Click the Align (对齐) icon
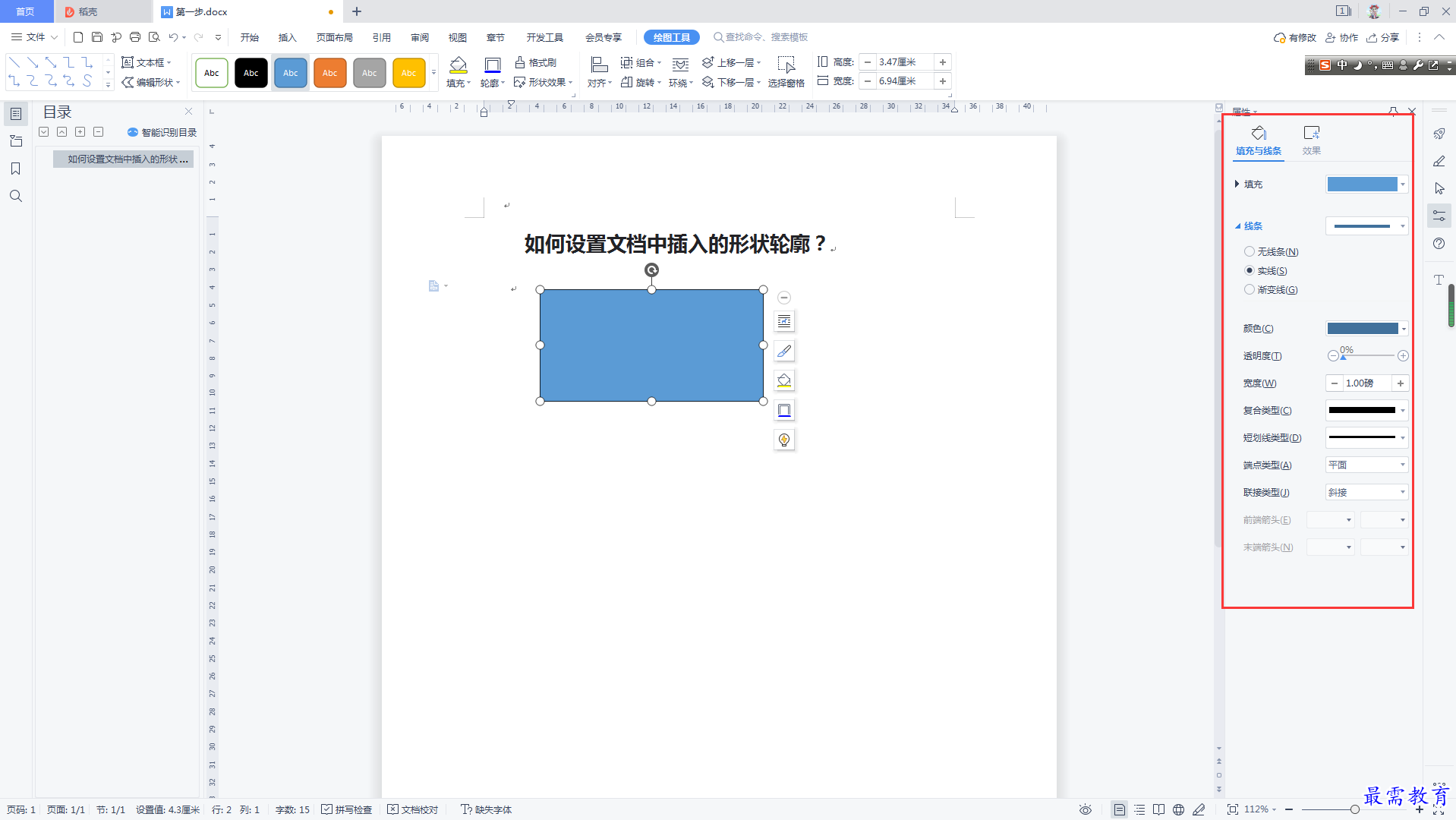The height and width of the screenshot is (820, 1456). tap(599, 65)
